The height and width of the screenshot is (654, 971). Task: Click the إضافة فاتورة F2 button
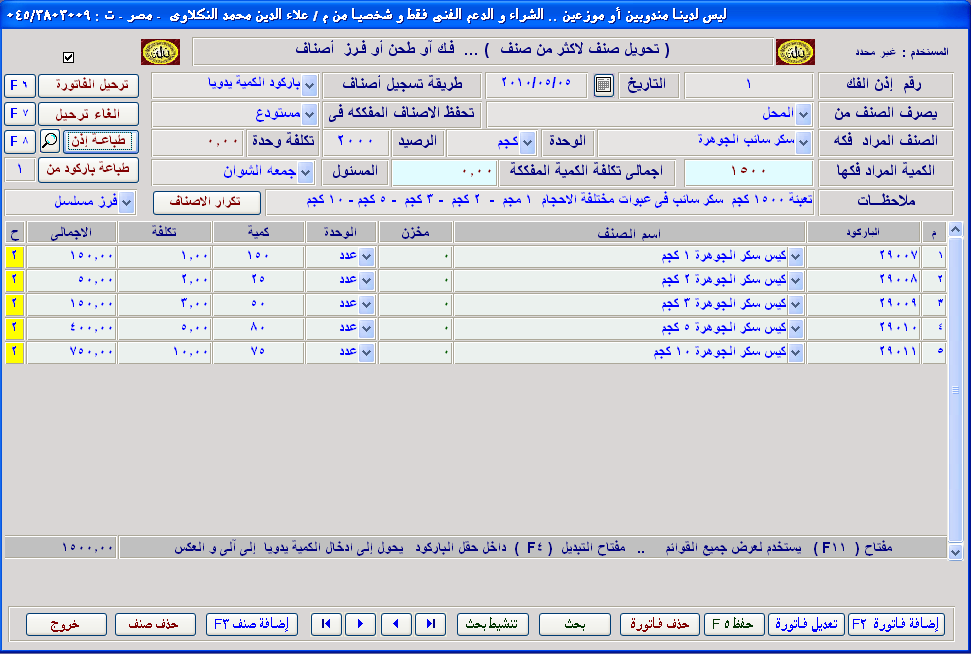coord(896,624)
